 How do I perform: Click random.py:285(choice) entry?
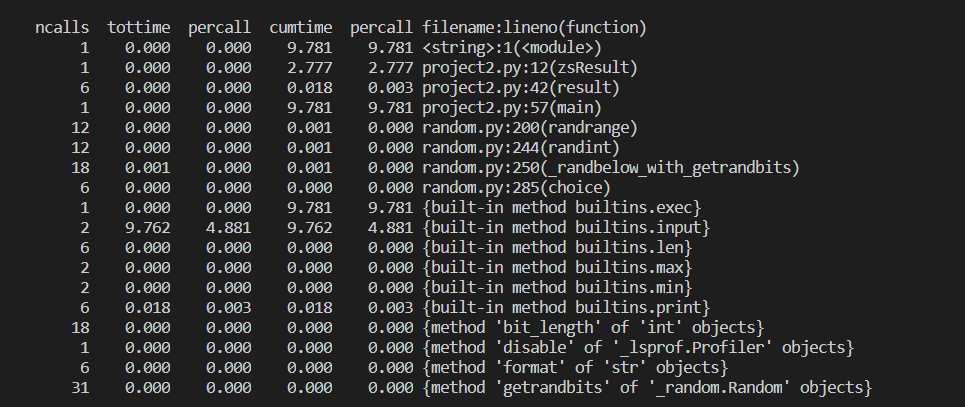[x=516, y=187]
